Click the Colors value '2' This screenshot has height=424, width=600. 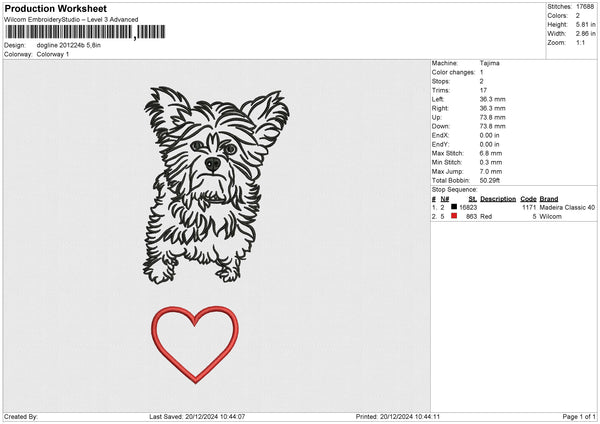pyautogui.click(x=578, y=16)
